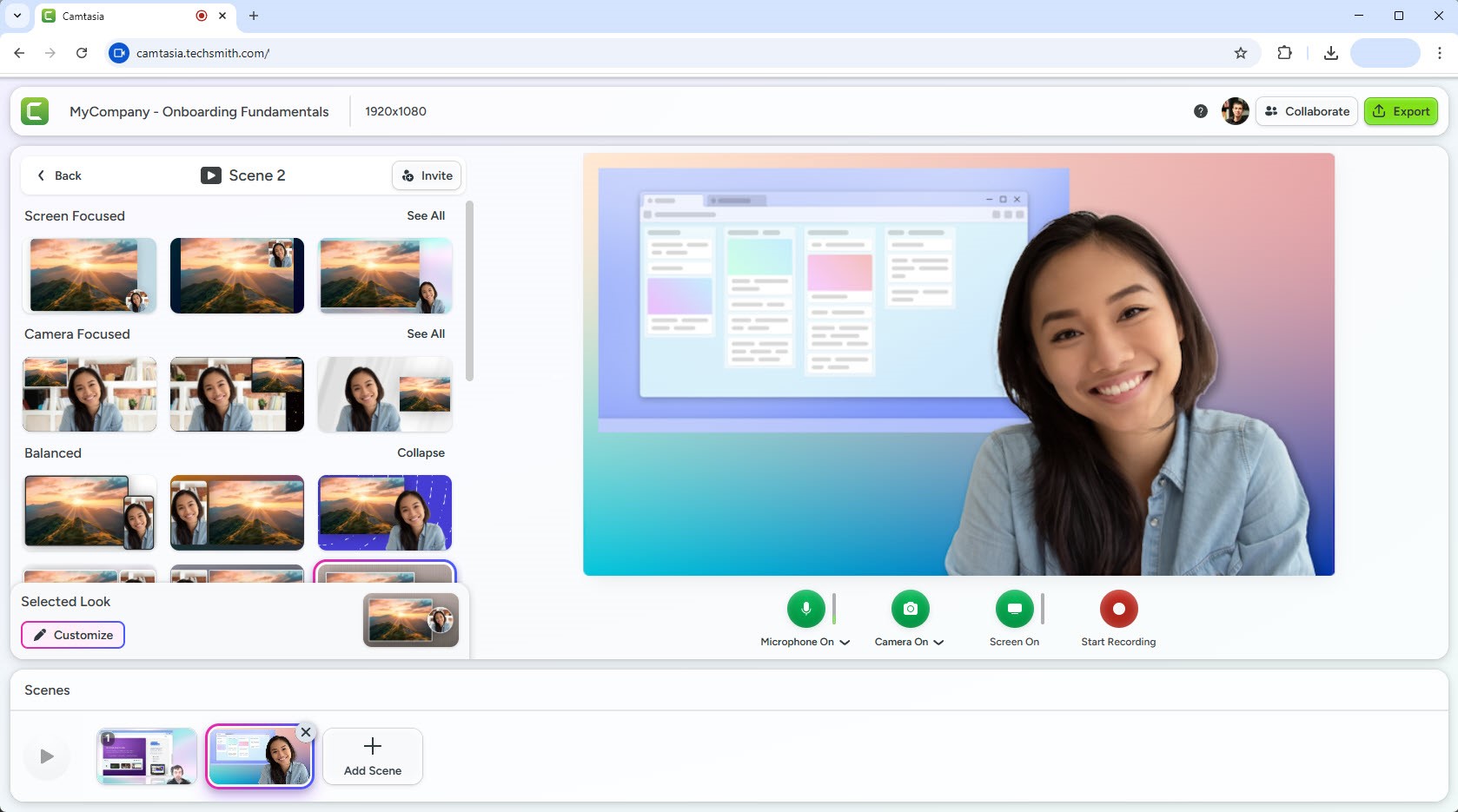Disable screen capture with Screen On button
Viewport: 1458px width, 812px height.
1014,609
